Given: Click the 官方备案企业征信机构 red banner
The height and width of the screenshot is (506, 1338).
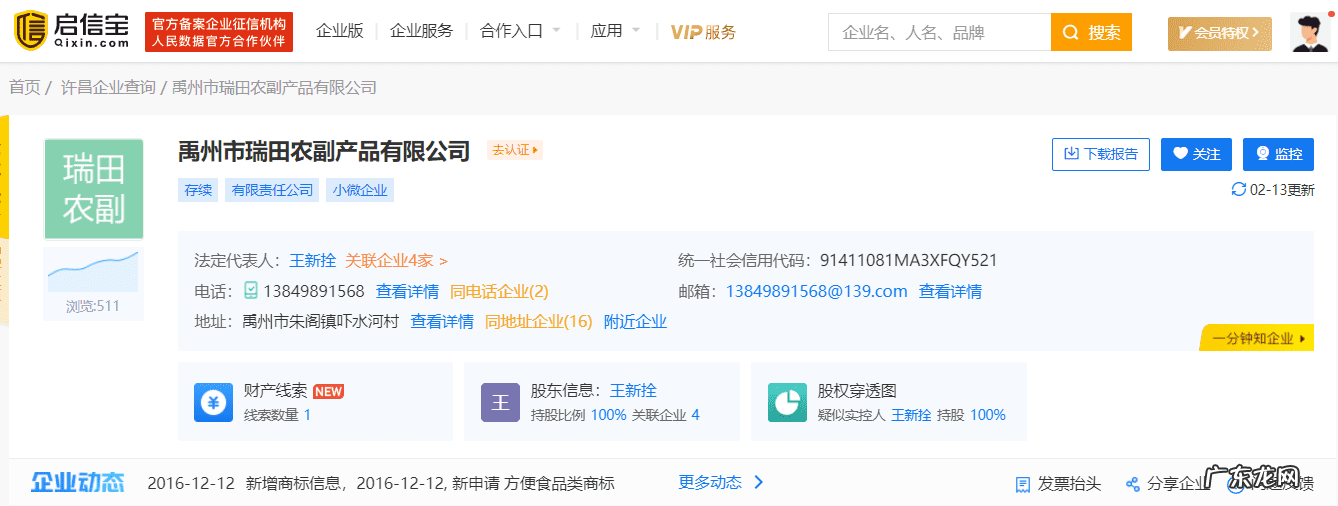Looking at the screenshot, I should [219, 32].
